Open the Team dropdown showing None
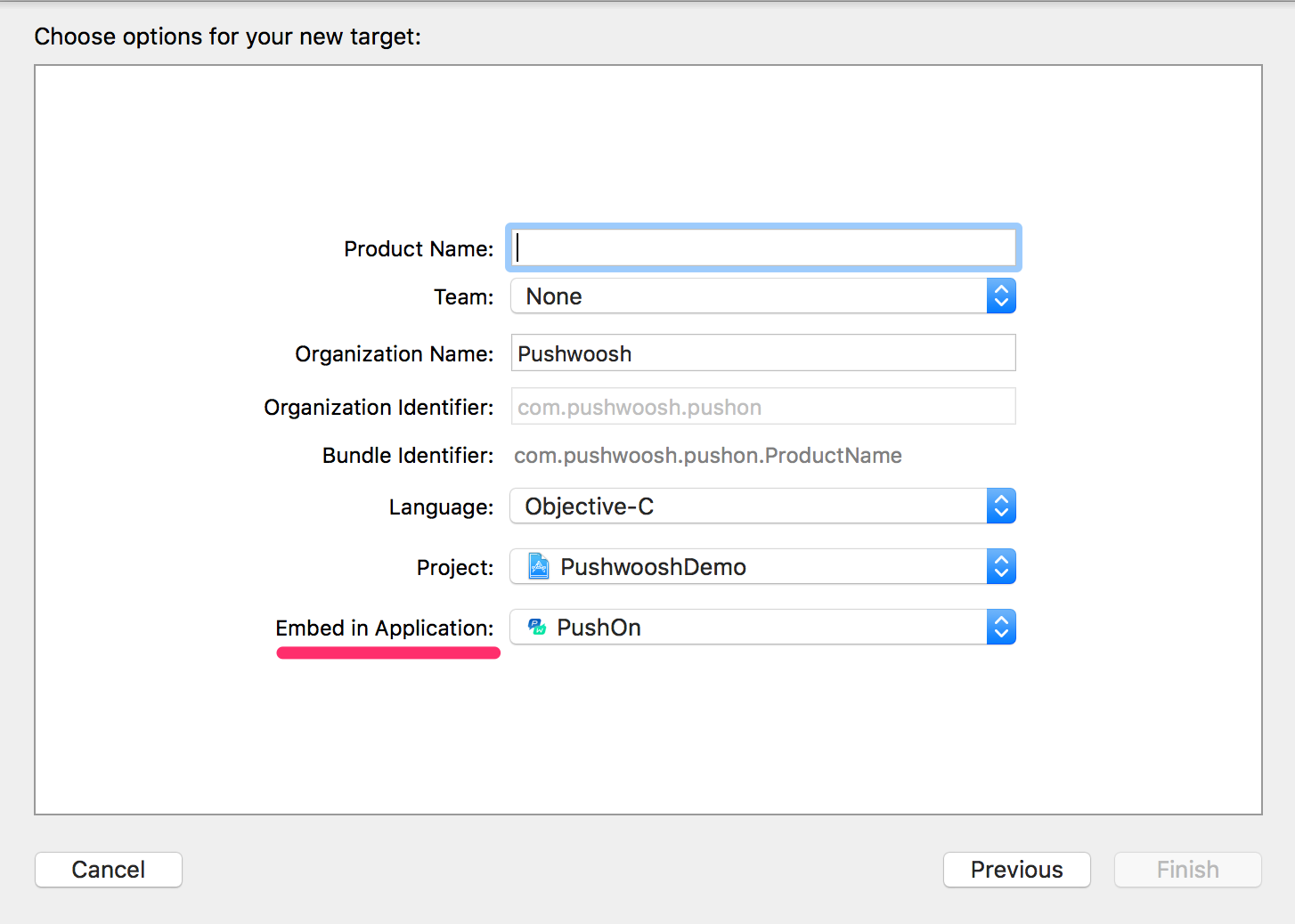 [x=748, y=296]
